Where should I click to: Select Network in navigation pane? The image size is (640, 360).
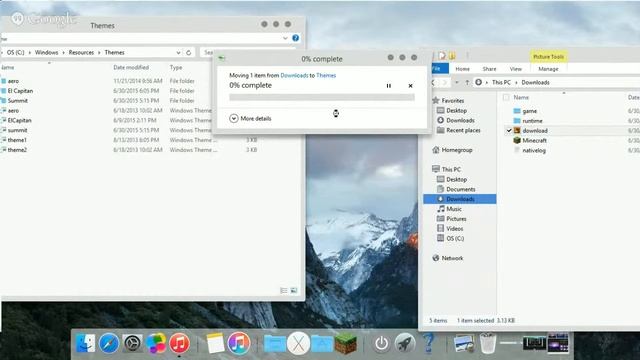click(x=447, y=258)
